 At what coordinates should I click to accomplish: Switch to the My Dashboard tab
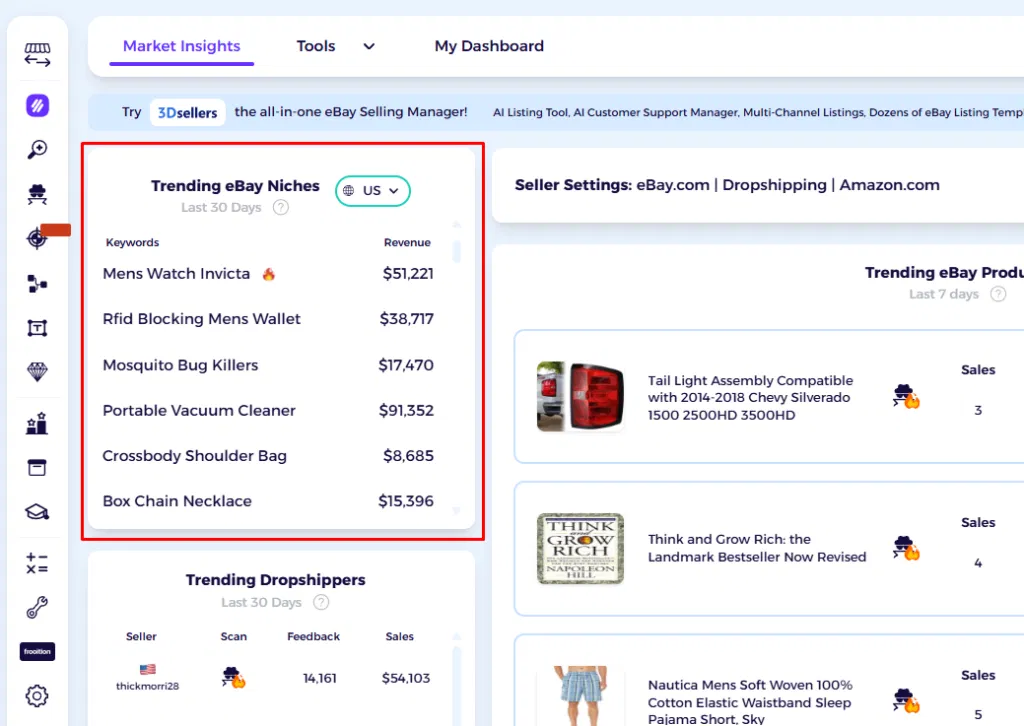tap(488, 46)
